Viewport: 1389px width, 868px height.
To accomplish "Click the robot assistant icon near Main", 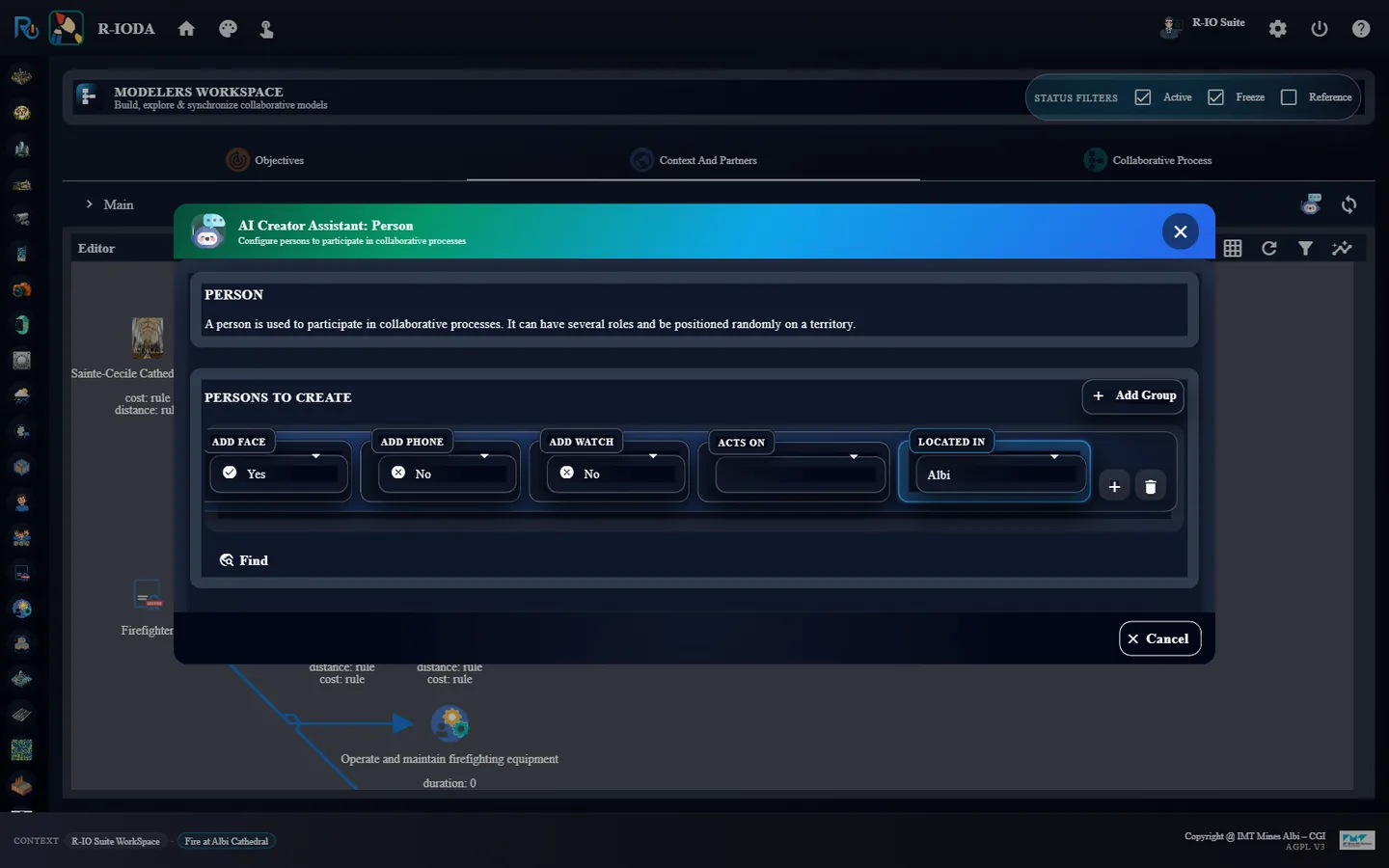I will (1311, 204).
